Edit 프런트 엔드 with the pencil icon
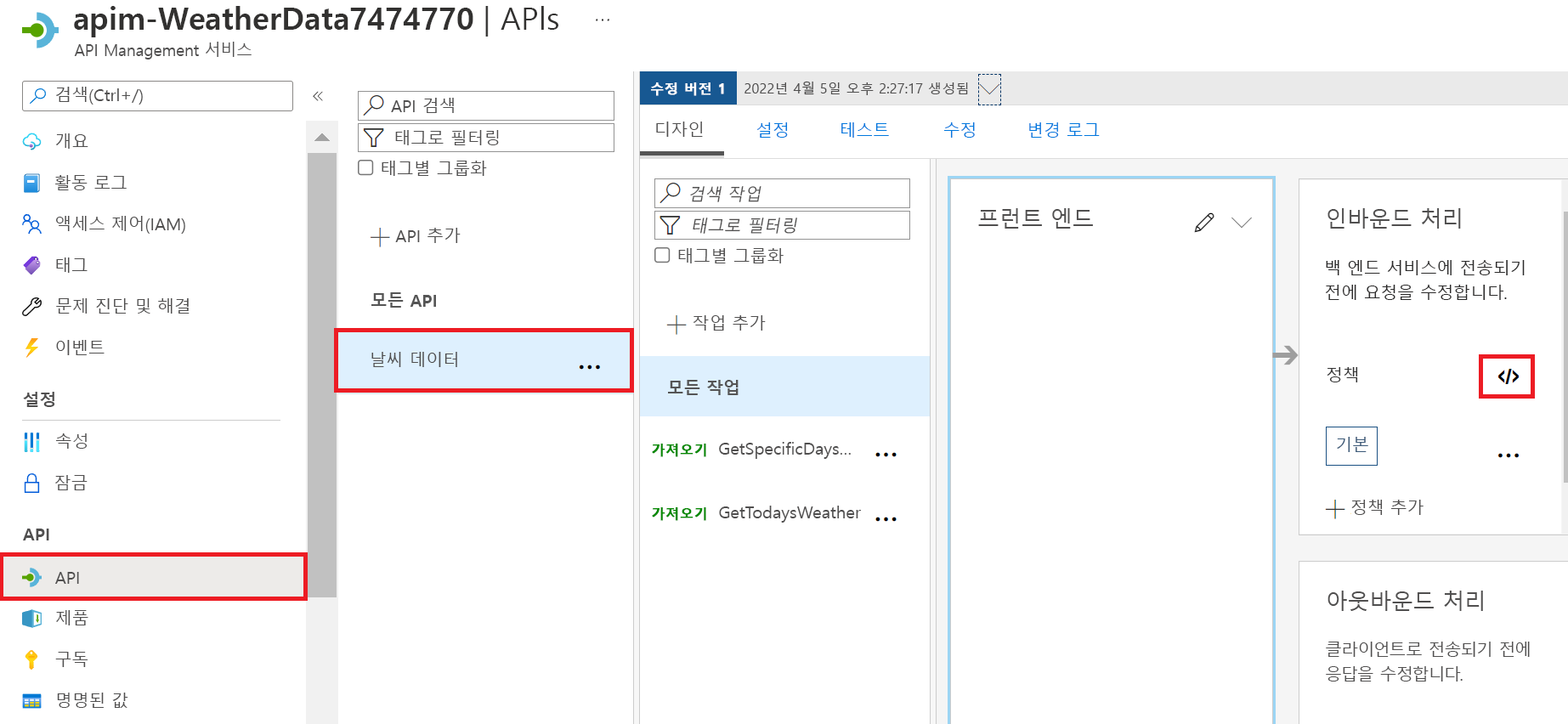This screenshot has width=1568, height=724. click(1203, 223)
